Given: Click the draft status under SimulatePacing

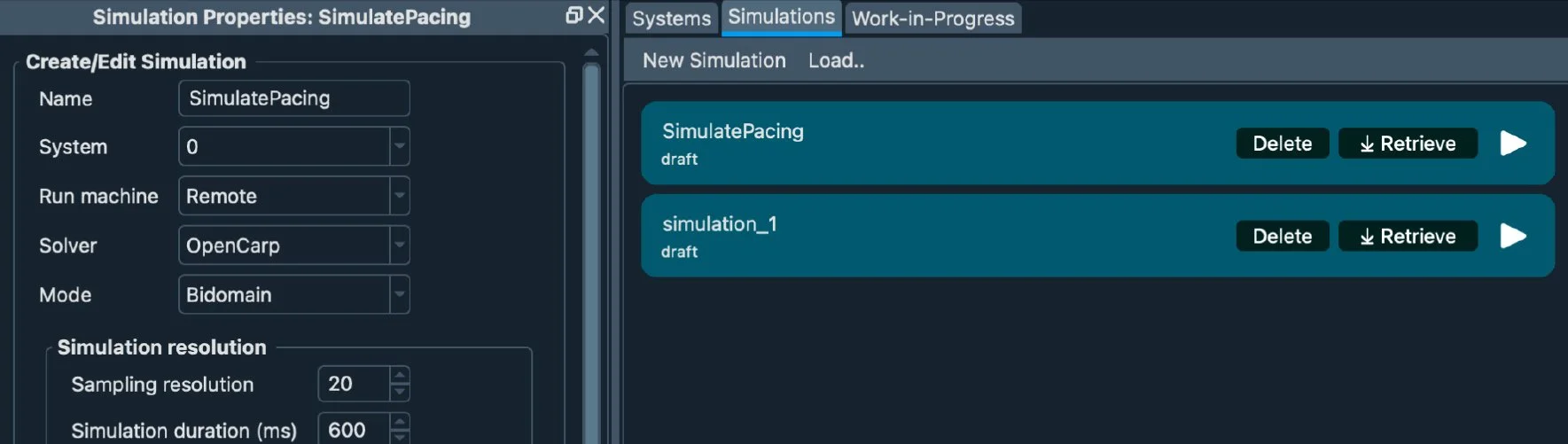Looking at the screenshot, I should tap(679, 160).
